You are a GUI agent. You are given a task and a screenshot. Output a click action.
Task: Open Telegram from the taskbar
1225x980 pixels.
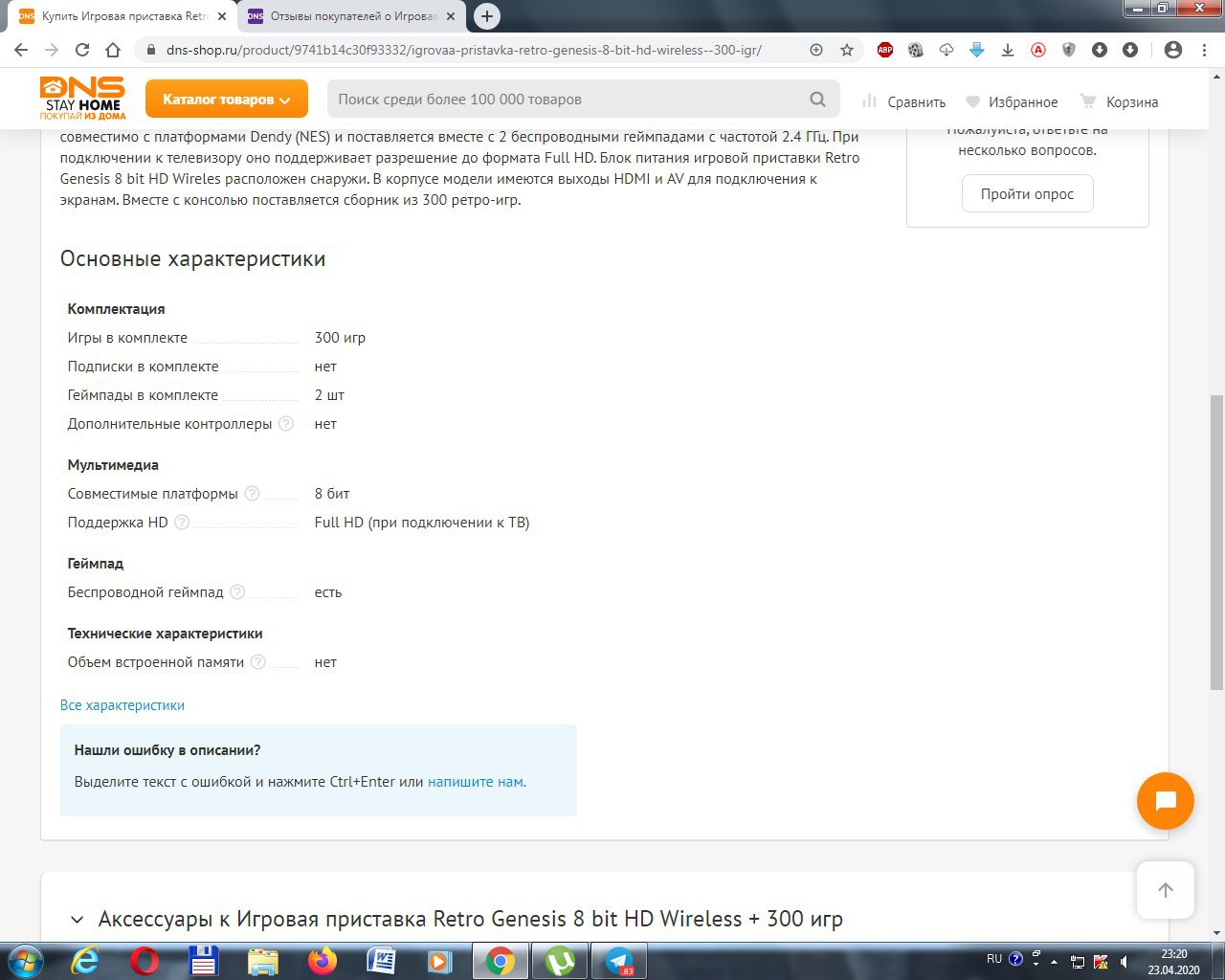(x=619, y=961)
